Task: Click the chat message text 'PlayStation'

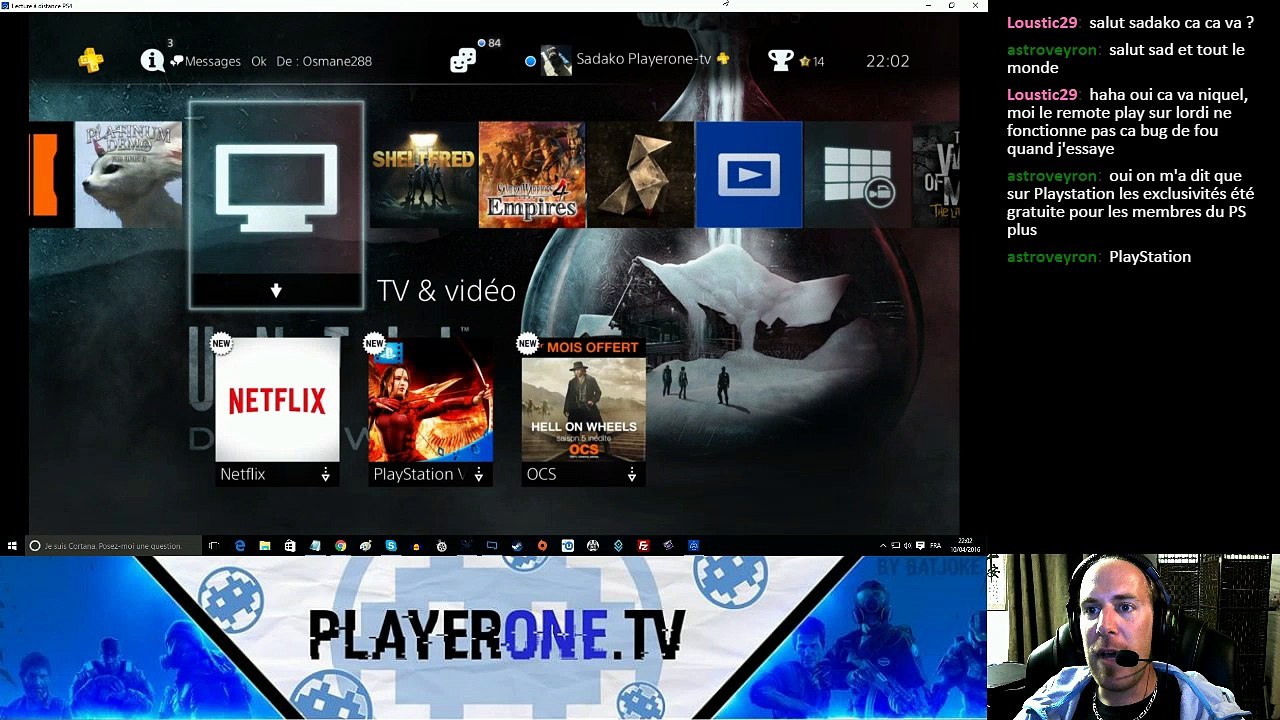Action: pos(1150,257)
